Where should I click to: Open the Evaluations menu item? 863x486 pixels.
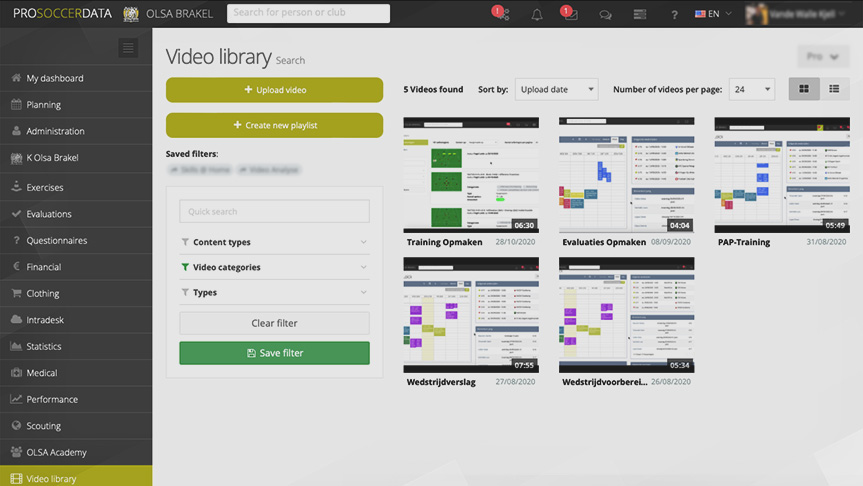tap(48, 214)
